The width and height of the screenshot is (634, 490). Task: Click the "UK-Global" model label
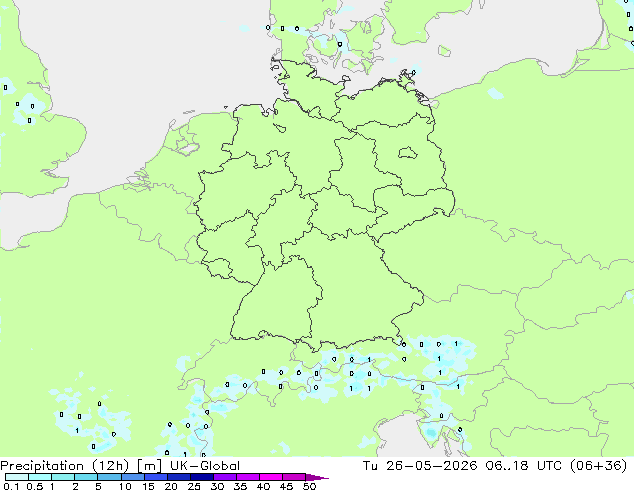point(205,466)
